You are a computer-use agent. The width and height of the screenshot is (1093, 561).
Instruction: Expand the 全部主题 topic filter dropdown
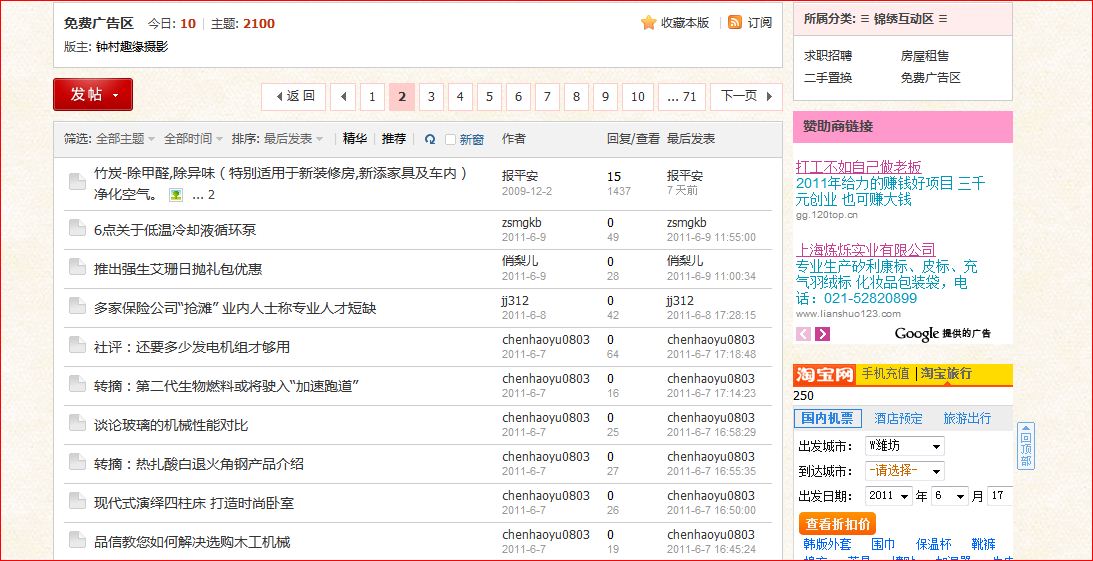[x=125, y=139]
